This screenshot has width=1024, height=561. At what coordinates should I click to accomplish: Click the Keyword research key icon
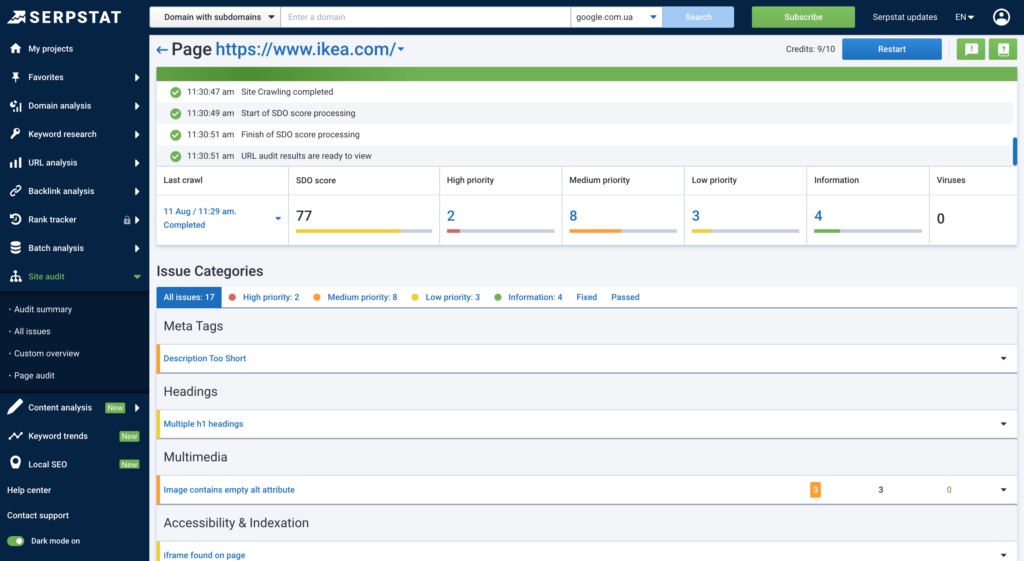[16, 134]
